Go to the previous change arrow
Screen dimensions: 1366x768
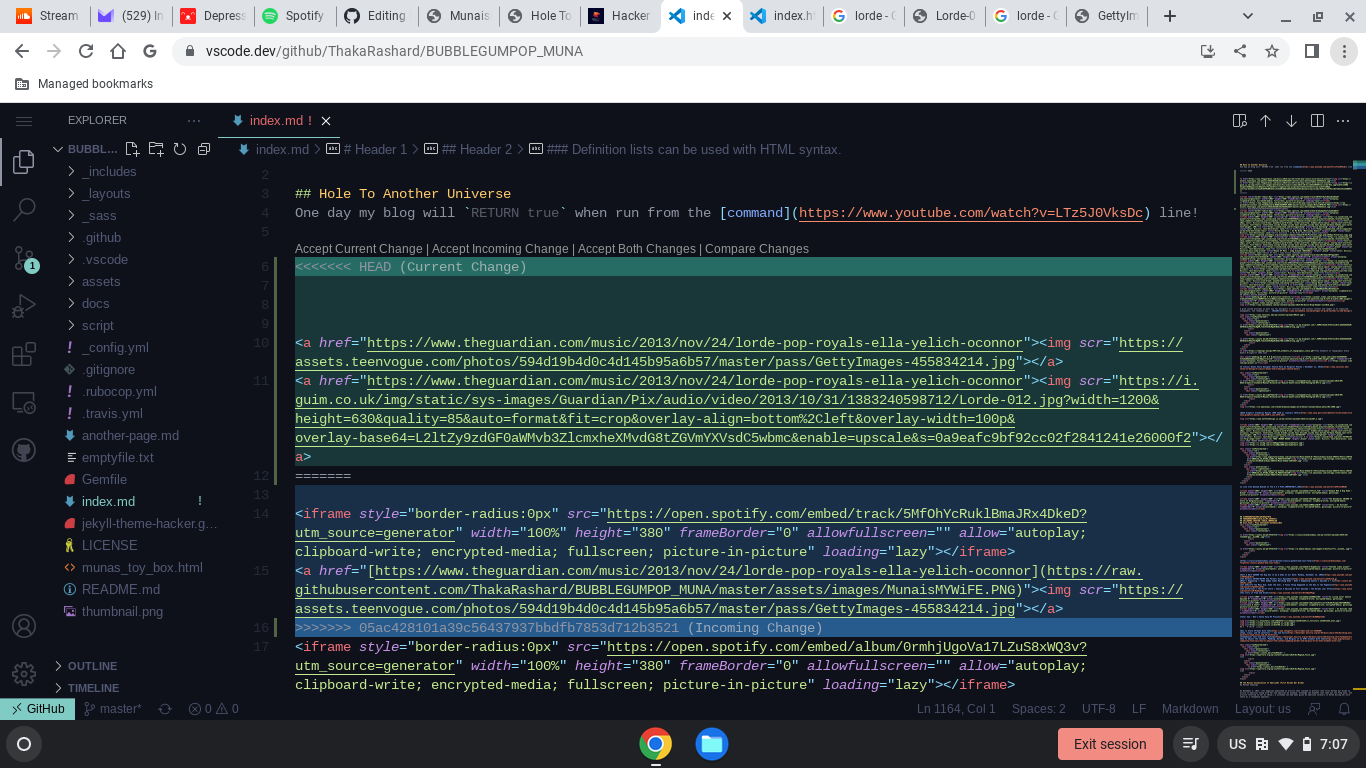click(x=1265, y=120)
